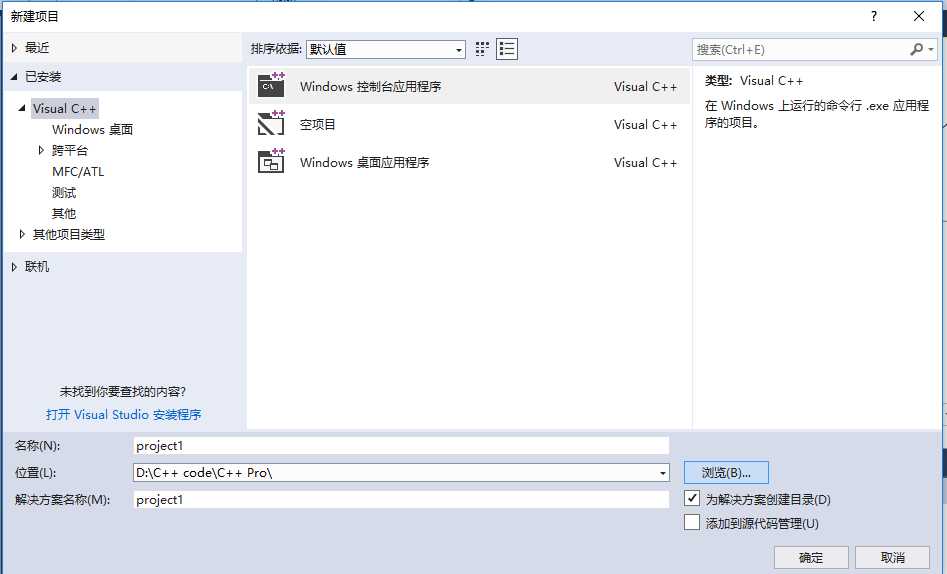Open the Visual Studio installer link
The image size is (947, 574).
(x=124, y=414)
